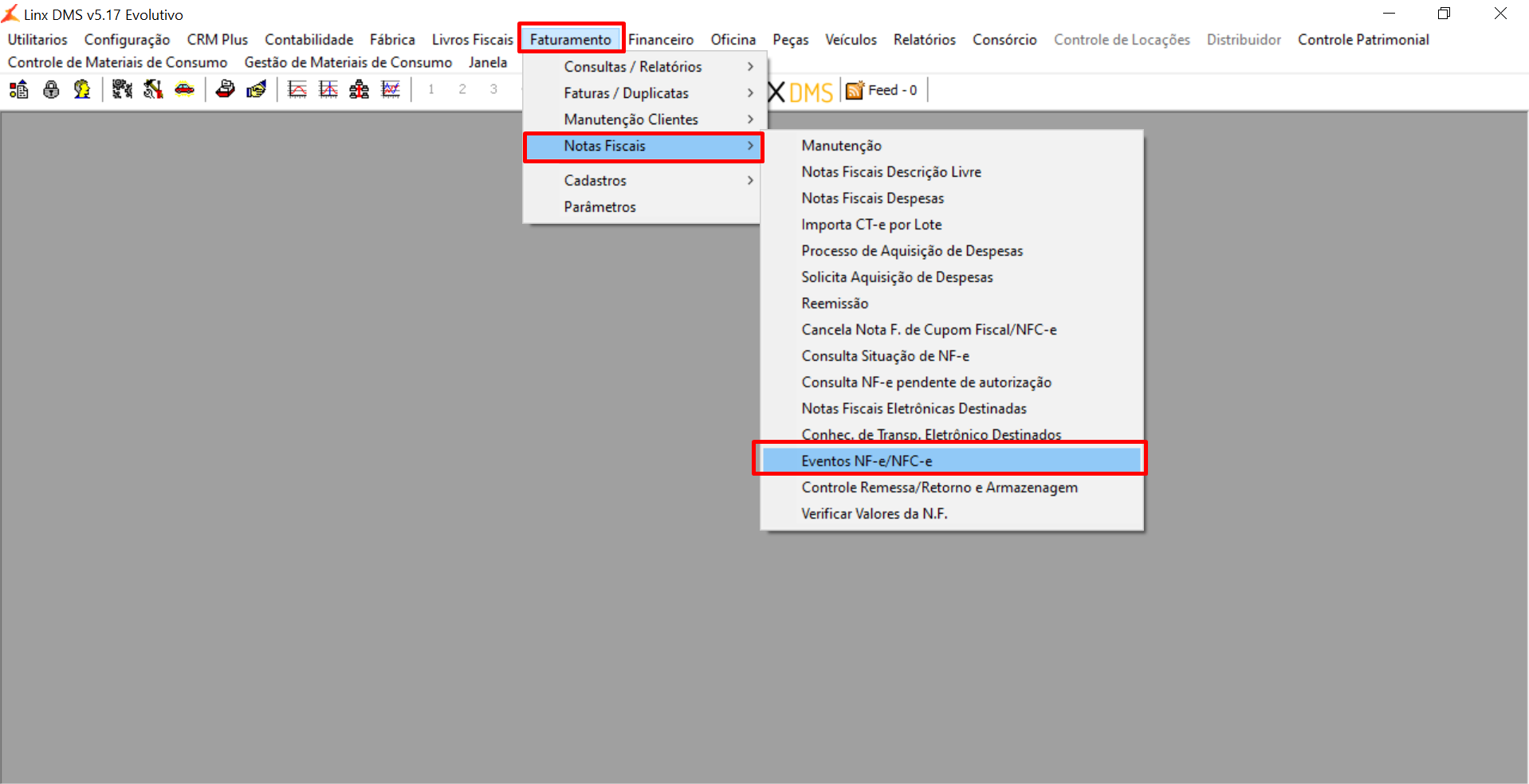The image size is (1529, 784).
Task: Click the red car toolbar icon
Action: click(x=184, y=89)
